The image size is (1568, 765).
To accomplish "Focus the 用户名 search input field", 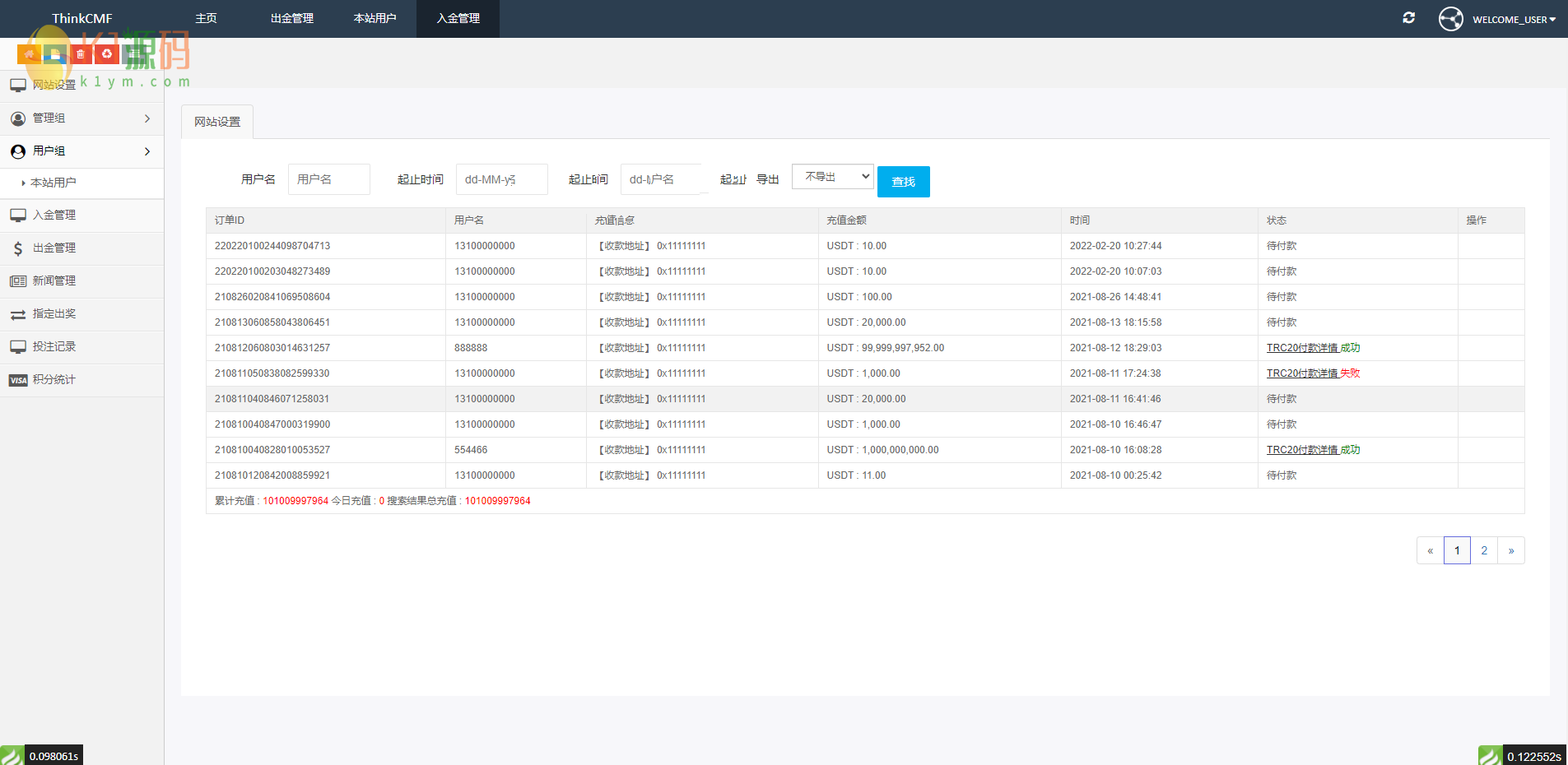I will click(x=329, y=179).
